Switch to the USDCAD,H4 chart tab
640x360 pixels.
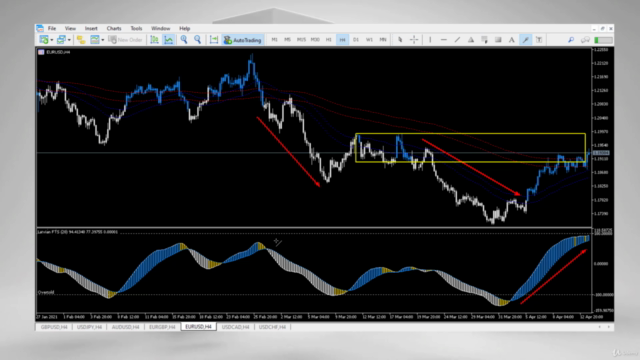236,327
